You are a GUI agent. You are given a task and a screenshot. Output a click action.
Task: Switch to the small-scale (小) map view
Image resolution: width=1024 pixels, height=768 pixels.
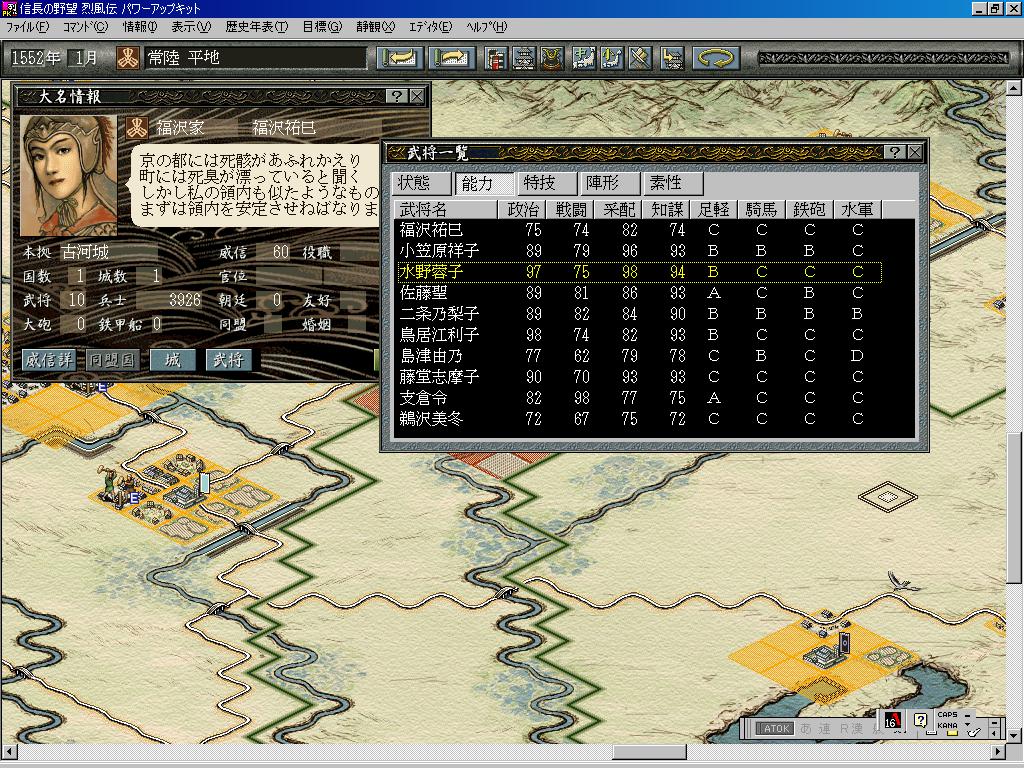point(611,58)
